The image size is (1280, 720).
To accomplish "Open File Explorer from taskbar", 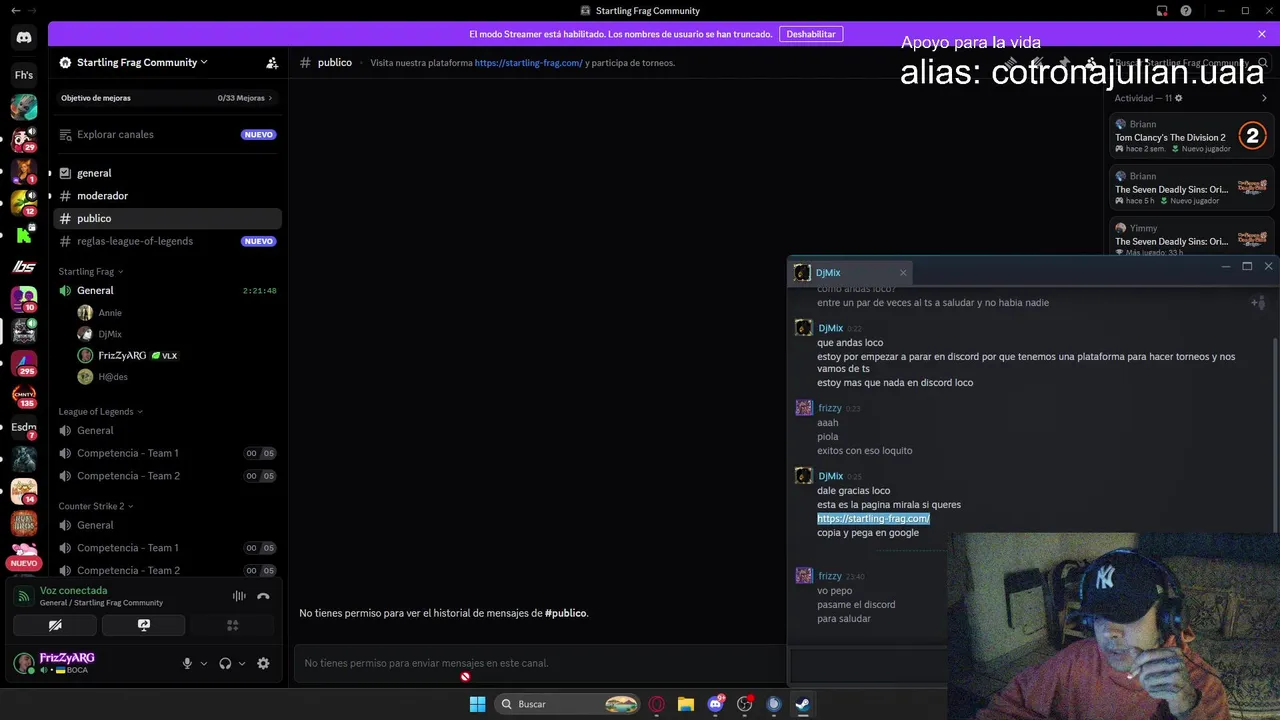I will tap(686, 704).
